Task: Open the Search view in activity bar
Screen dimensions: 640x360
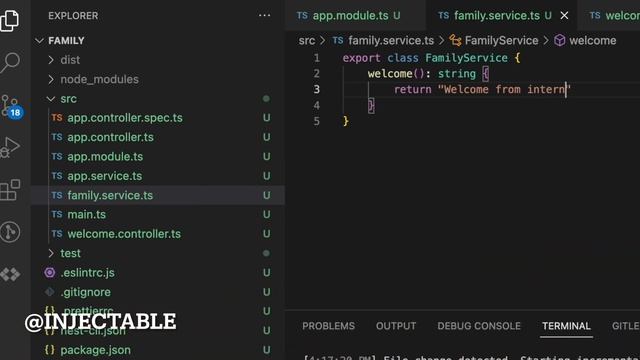Action: [10, 63]
